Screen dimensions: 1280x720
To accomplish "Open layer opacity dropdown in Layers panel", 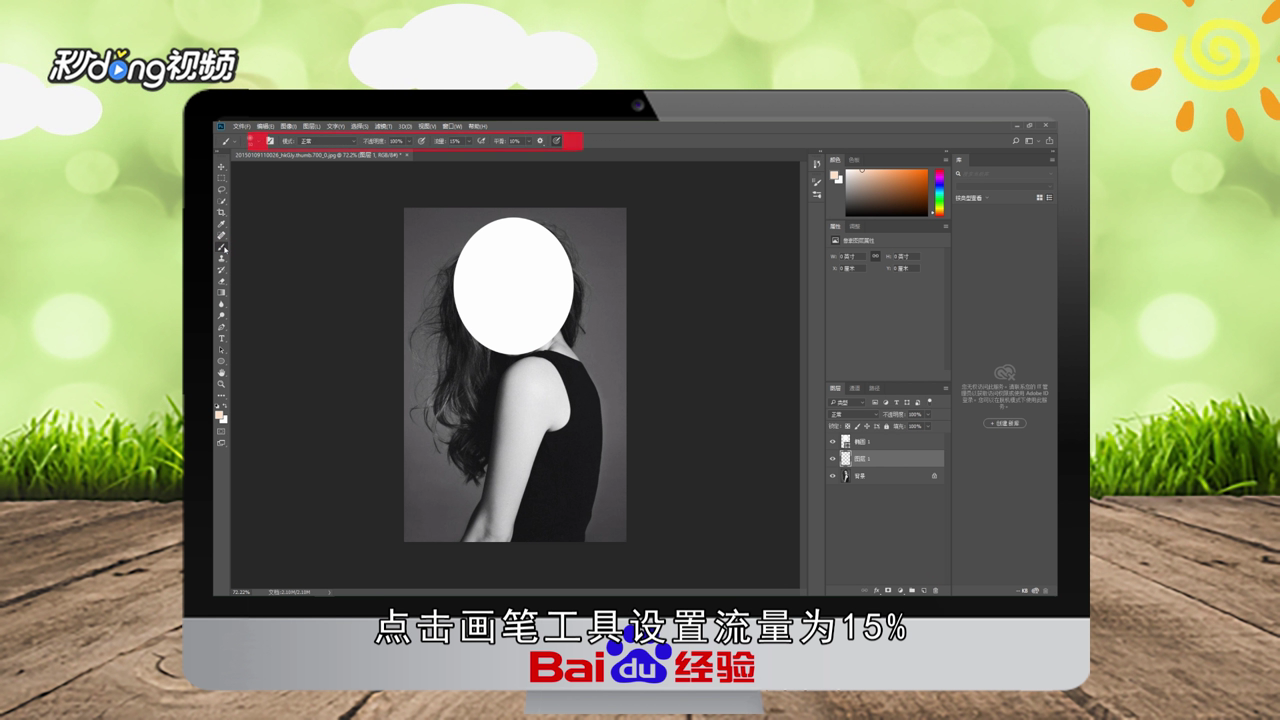I will [x=928, y=415].
